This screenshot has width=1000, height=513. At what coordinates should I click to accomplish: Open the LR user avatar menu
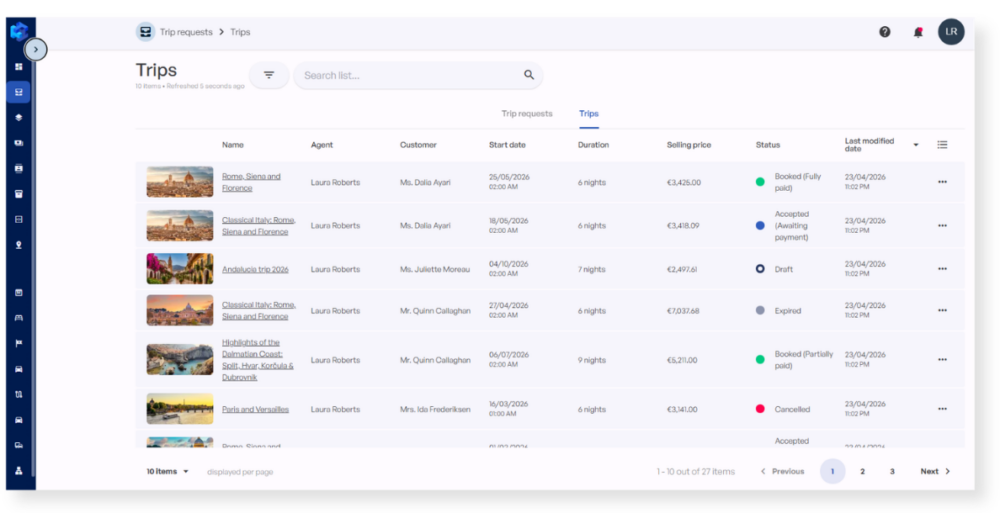(x=951, y=31)
